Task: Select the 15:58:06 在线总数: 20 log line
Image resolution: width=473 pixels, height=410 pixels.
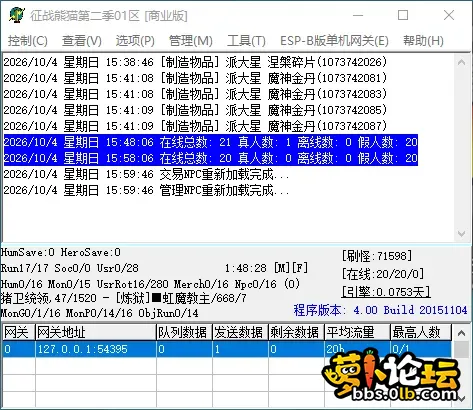Action: pyautogui.click(x=211, y=158)
